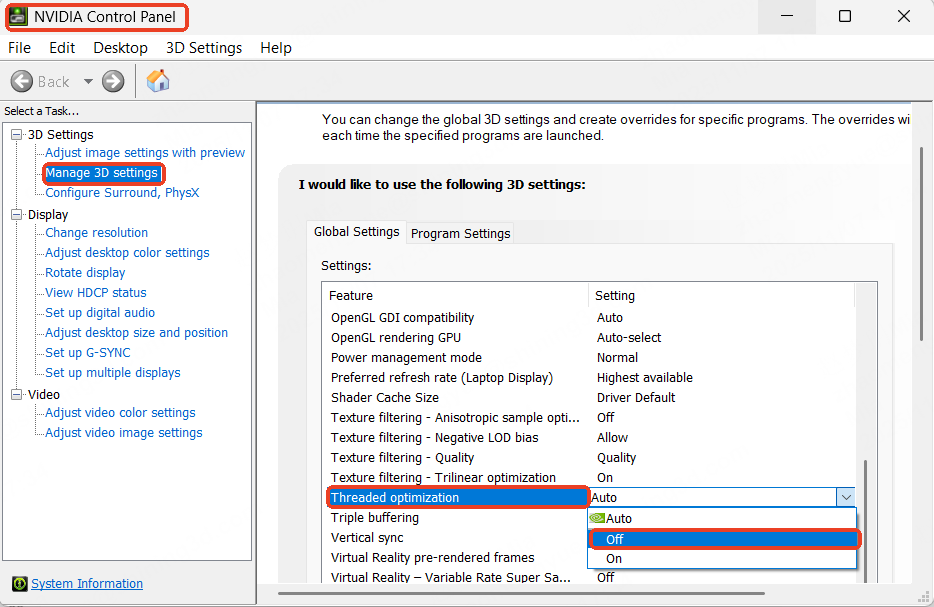Screen dimensions: 934x607
Task: Open the File menu
Action: coord(20,48)
